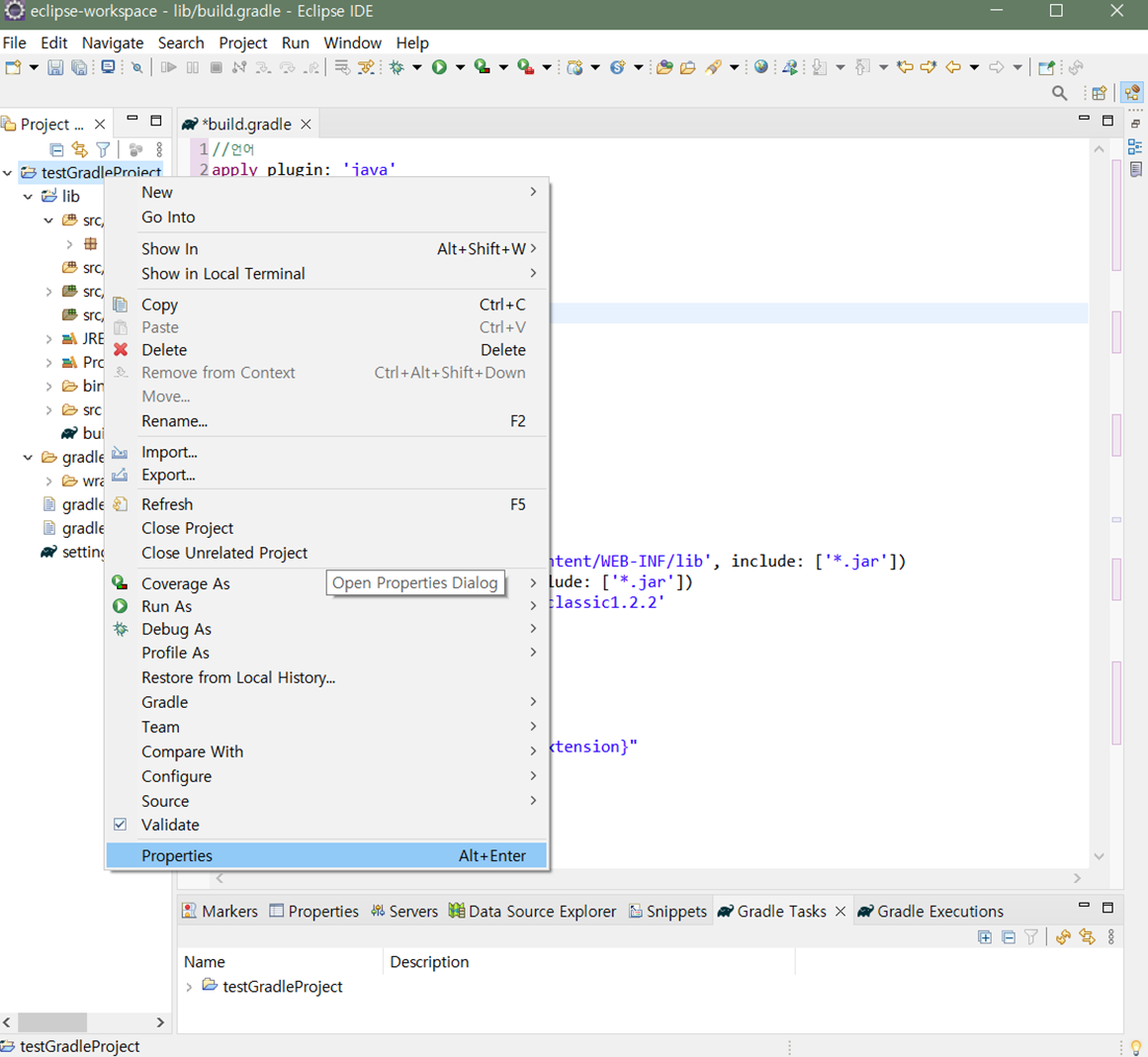Open the Help menu

click(x=412, y=44)
